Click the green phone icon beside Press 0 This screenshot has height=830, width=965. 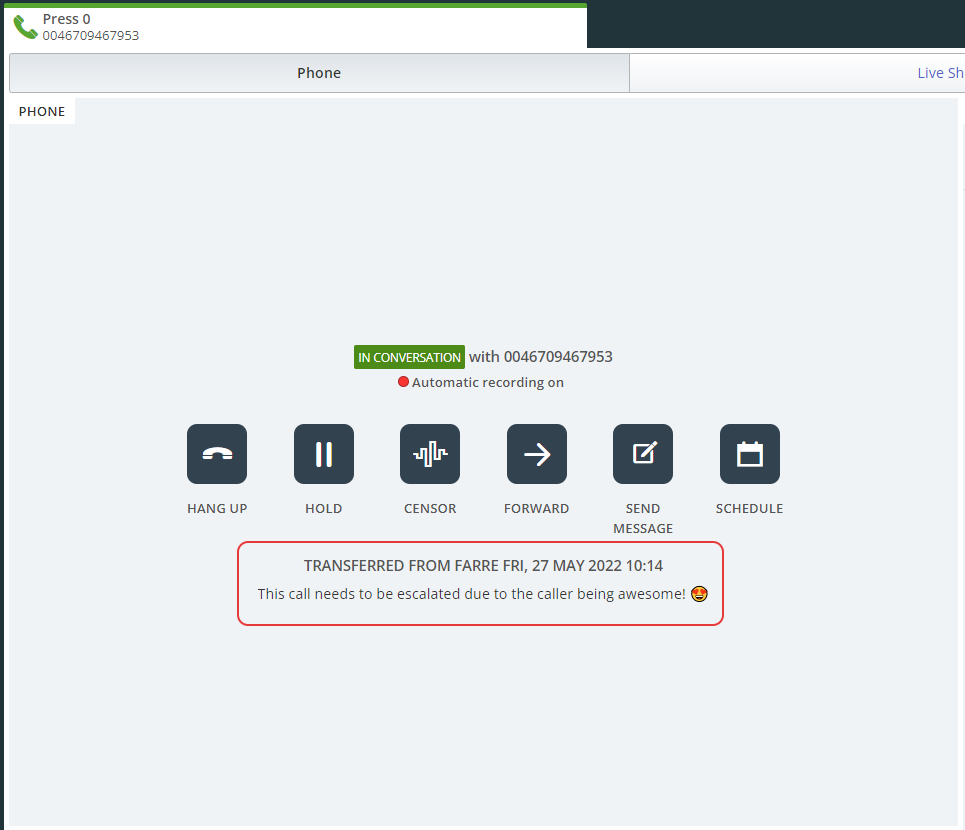coord(25,27)
